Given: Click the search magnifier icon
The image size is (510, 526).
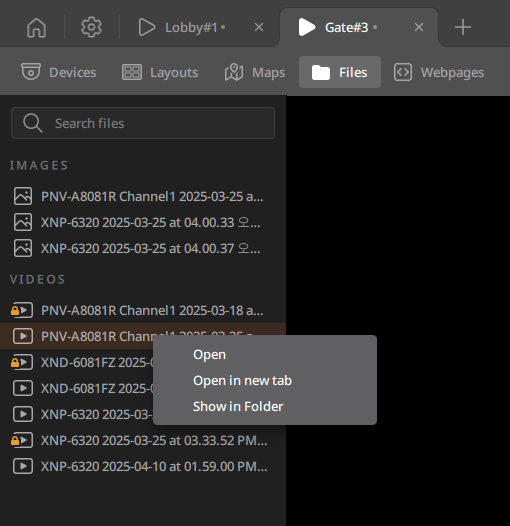Looking at the screenshot, I should coord(33,123).
